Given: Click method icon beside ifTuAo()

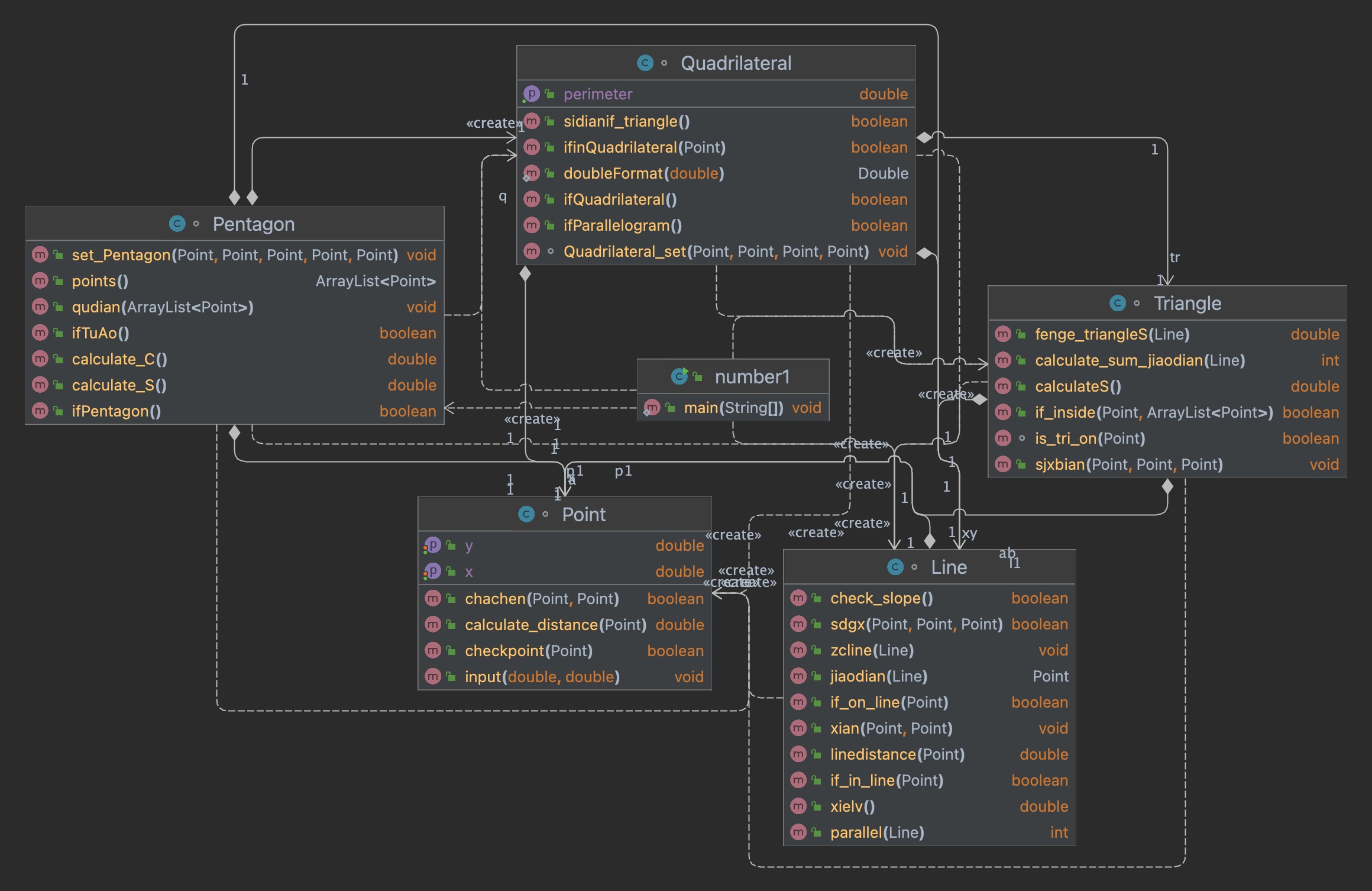Looking at the screenshot, I should pos(40,332).
